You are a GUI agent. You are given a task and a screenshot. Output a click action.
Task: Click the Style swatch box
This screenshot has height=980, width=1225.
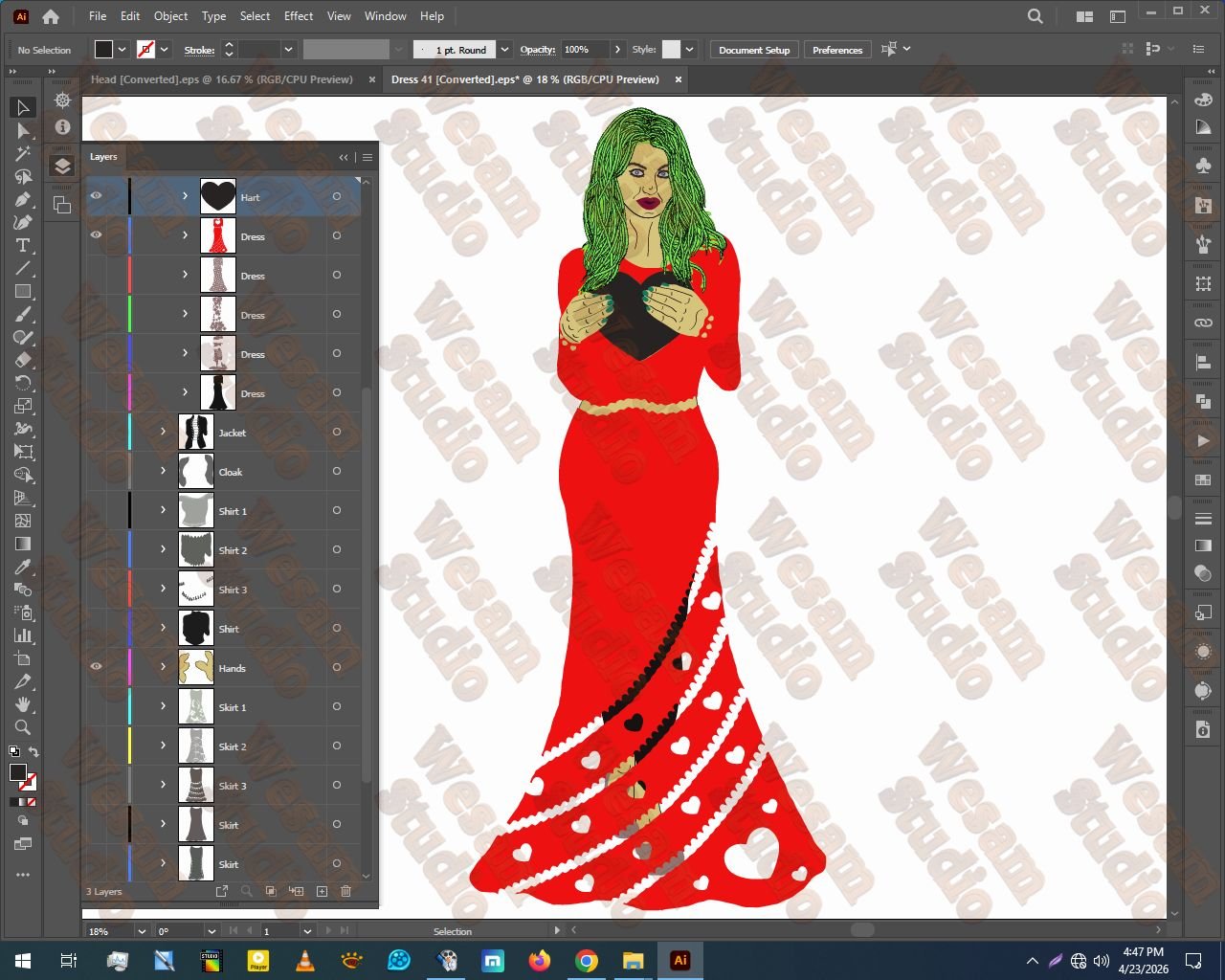671,50
